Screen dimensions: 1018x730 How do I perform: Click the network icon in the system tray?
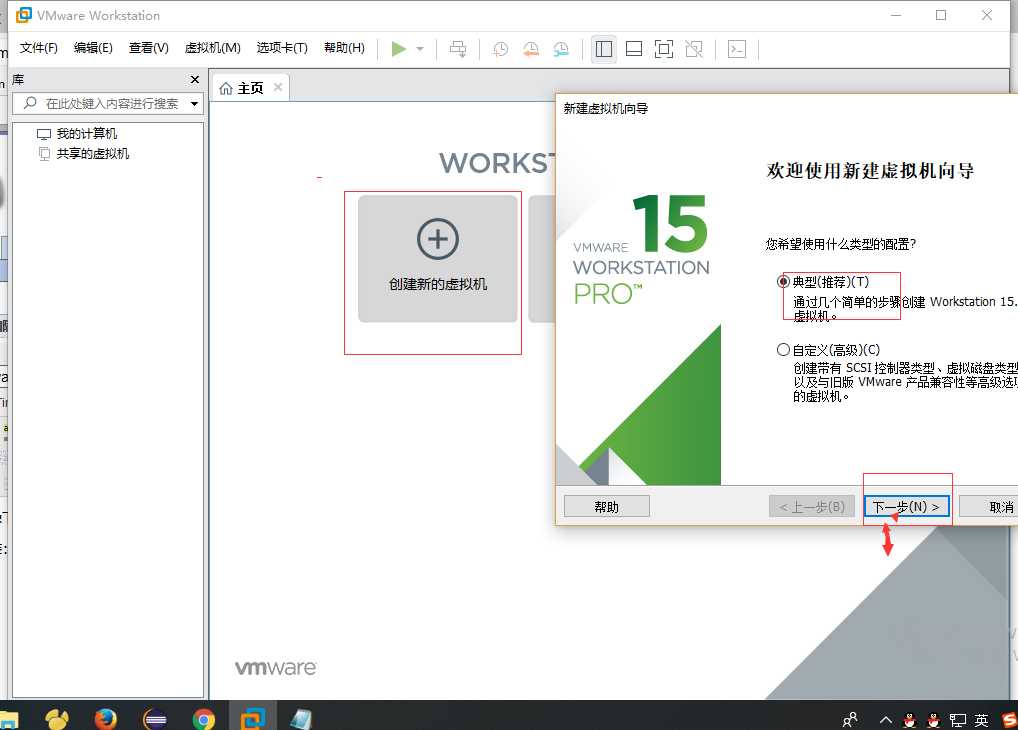click(958, 720)
